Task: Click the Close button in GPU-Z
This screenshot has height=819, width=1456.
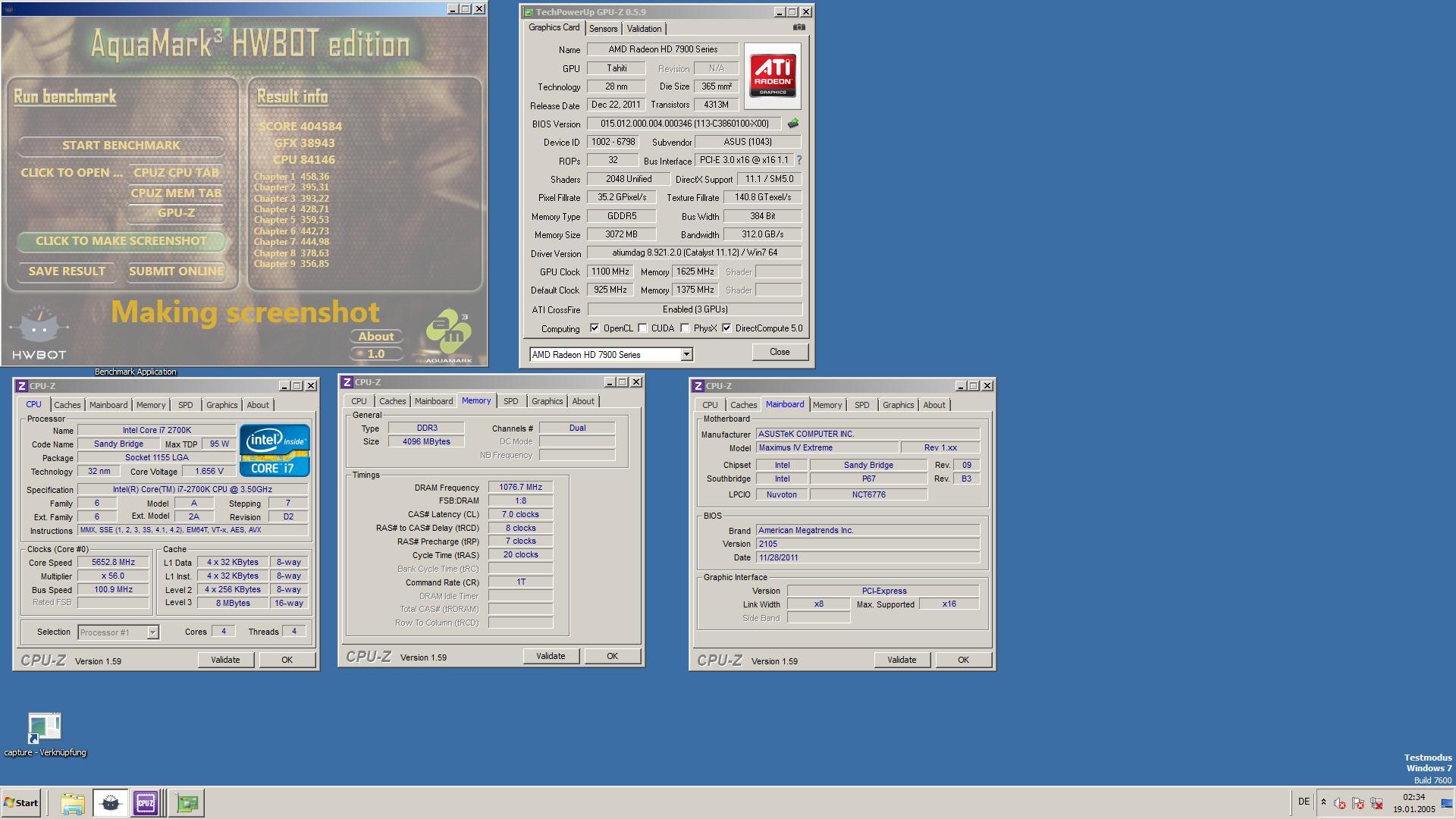Action: 780,352
